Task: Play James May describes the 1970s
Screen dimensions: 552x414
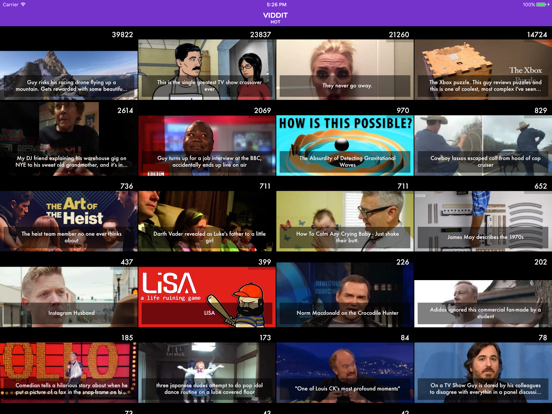Action: coord(483,221)
